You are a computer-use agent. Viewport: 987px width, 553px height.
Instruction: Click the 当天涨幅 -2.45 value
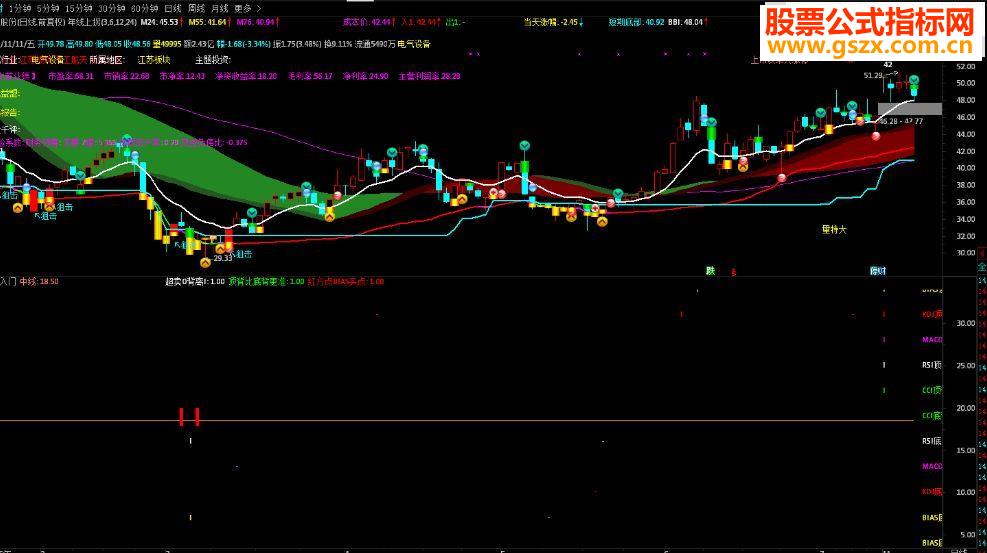553,22
